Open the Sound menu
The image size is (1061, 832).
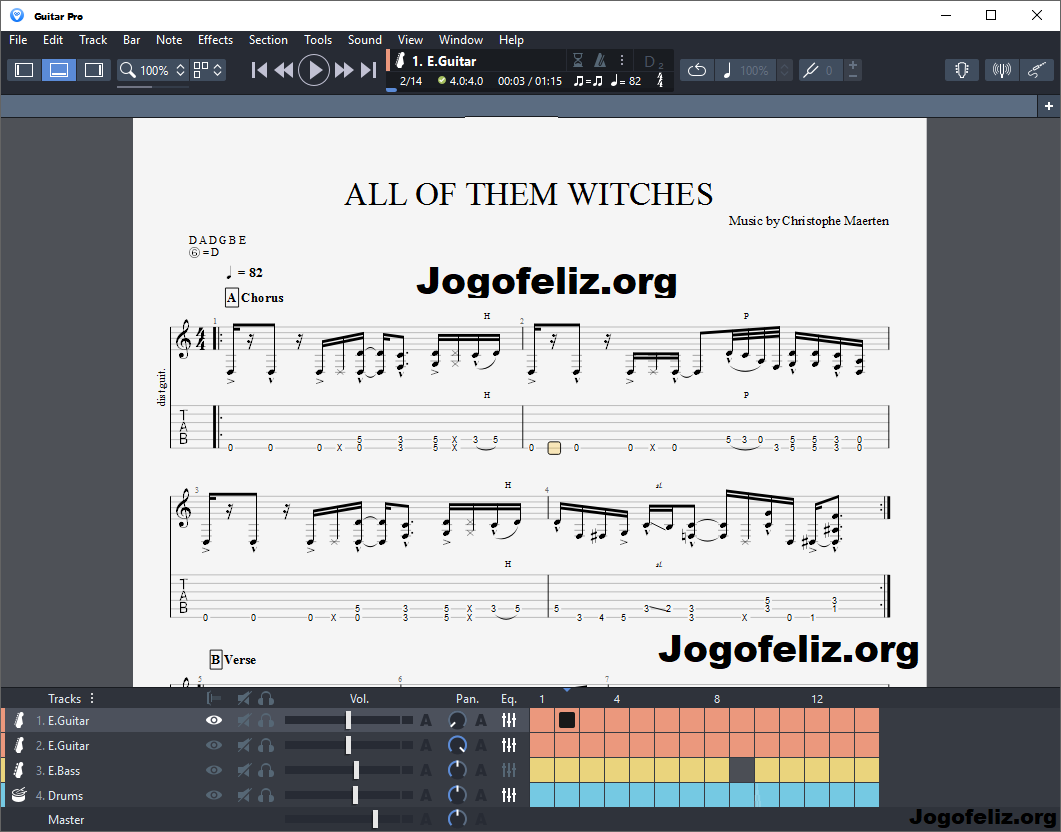click(x=365, y=40)
